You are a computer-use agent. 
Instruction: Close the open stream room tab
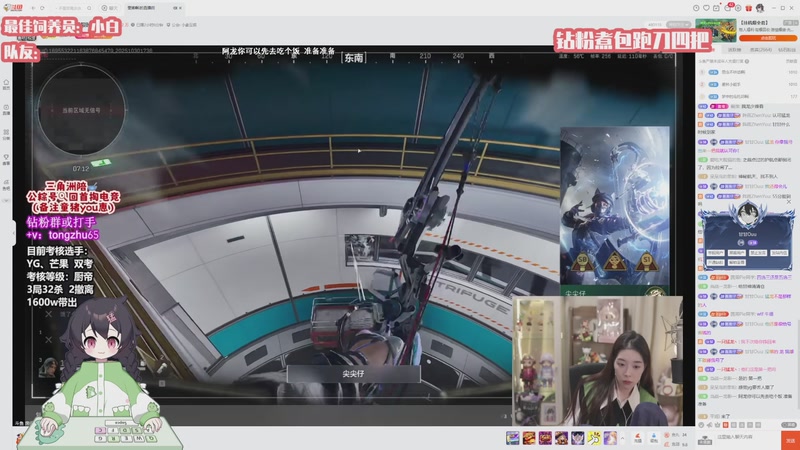coord(180,8)
